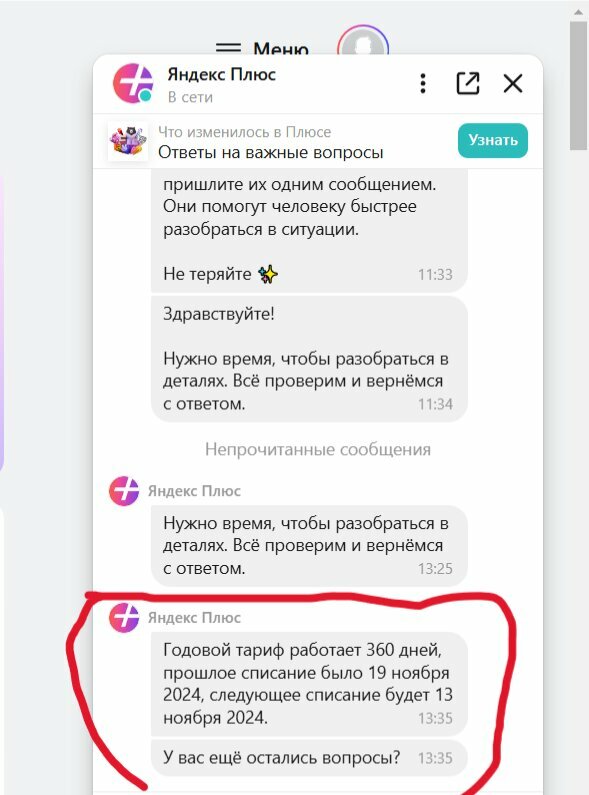Open the Меню label at top
589x795 pixels.
tap(281, 49)
